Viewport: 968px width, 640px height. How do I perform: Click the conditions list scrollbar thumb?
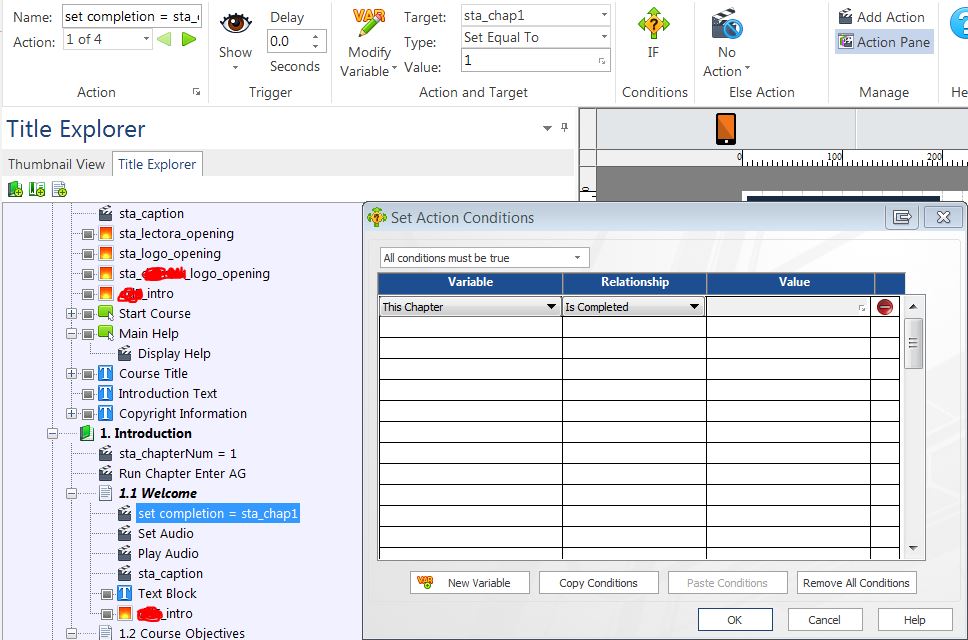click(x=913, y=343)
